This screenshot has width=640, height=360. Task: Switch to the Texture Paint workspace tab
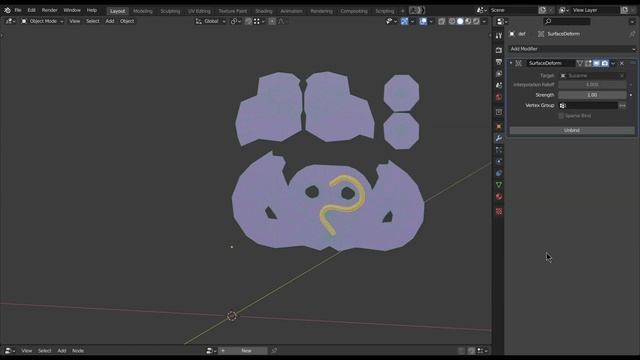[x=233, y=11]
